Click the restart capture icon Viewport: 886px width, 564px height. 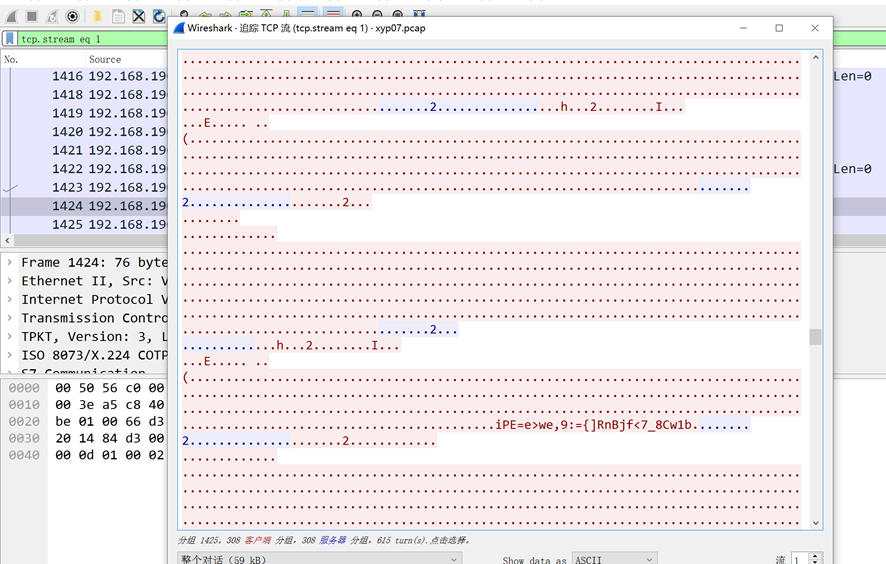click(x=52, y=17)
